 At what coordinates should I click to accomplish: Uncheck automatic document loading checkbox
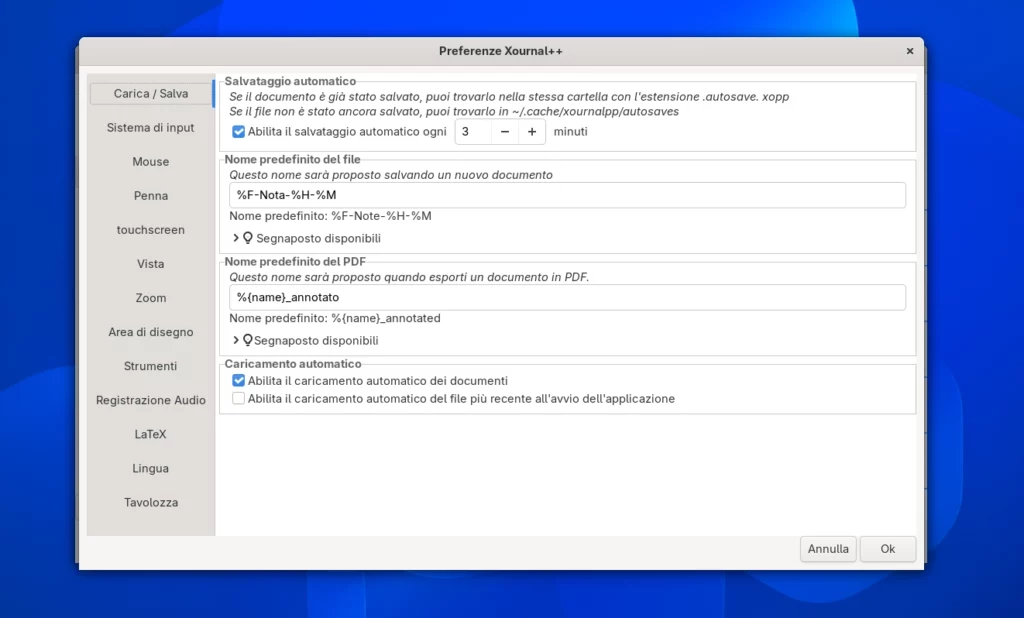click(238, 380)
